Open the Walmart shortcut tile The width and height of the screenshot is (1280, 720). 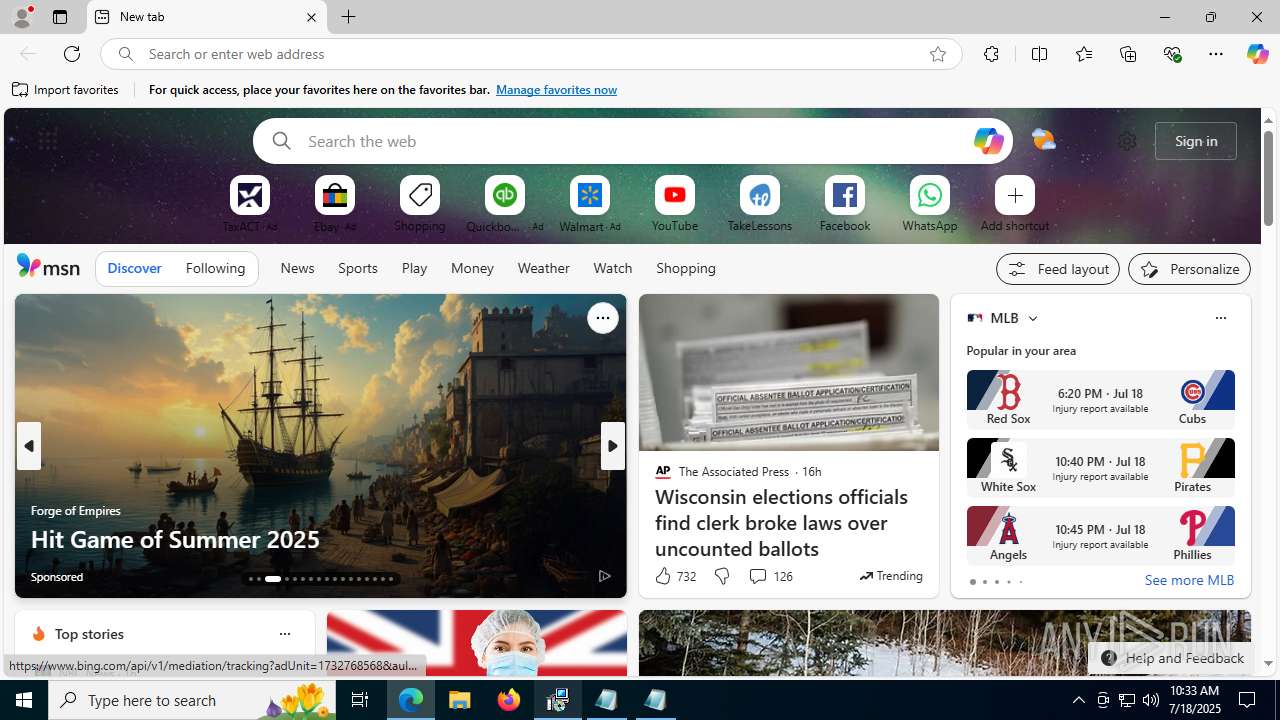pos(590,196)
